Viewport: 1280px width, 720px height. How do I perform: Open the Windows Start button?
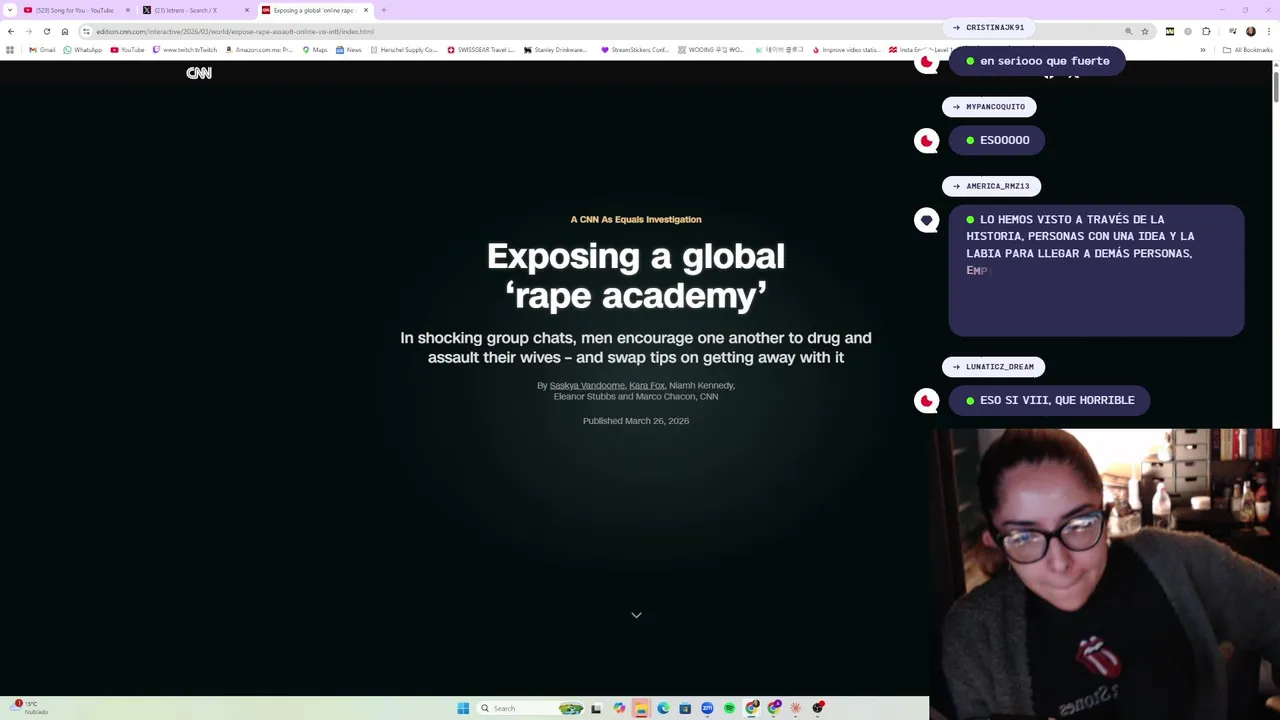pos(463,708)
